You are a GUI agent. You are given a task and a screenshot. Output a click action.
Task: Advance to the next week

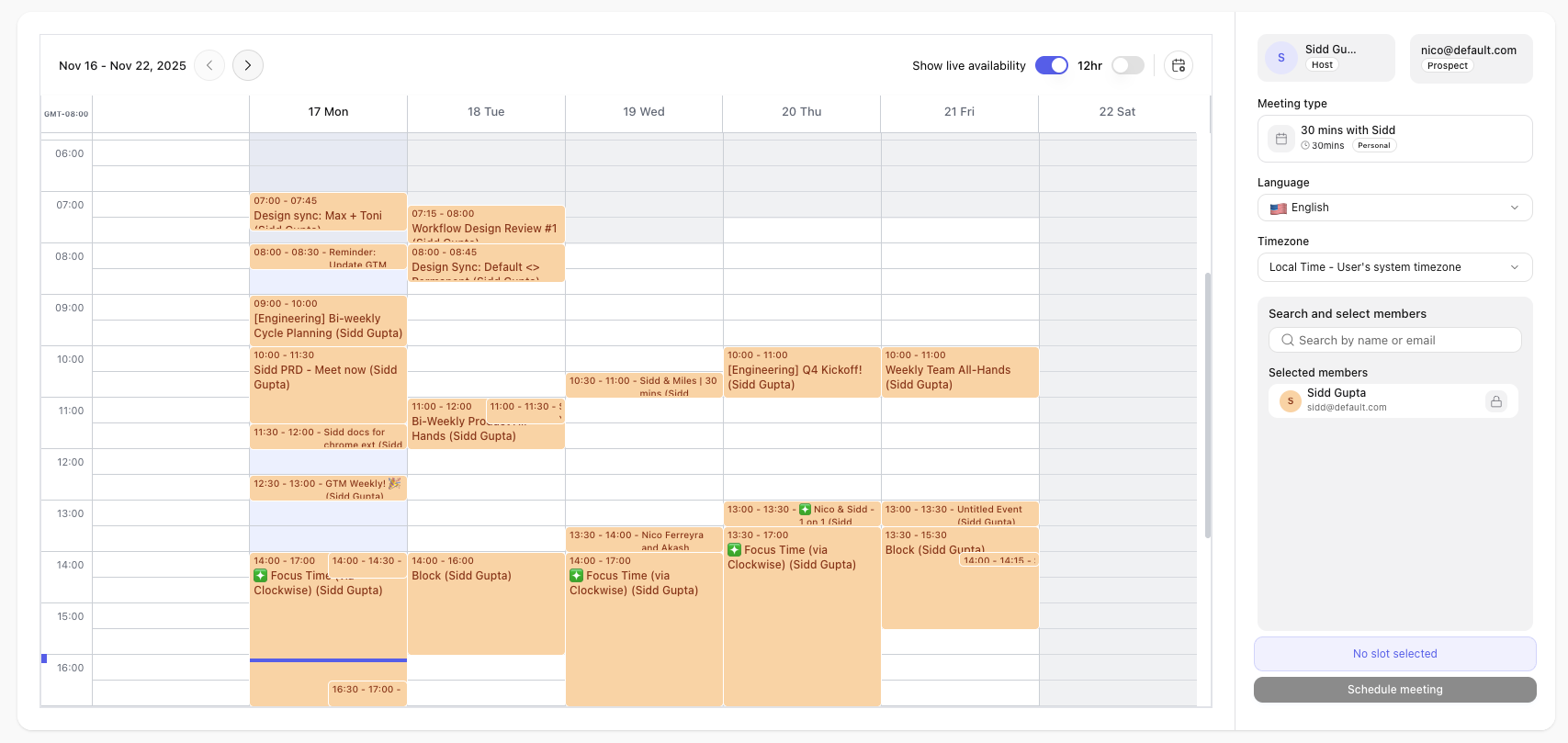coord(248,65)
